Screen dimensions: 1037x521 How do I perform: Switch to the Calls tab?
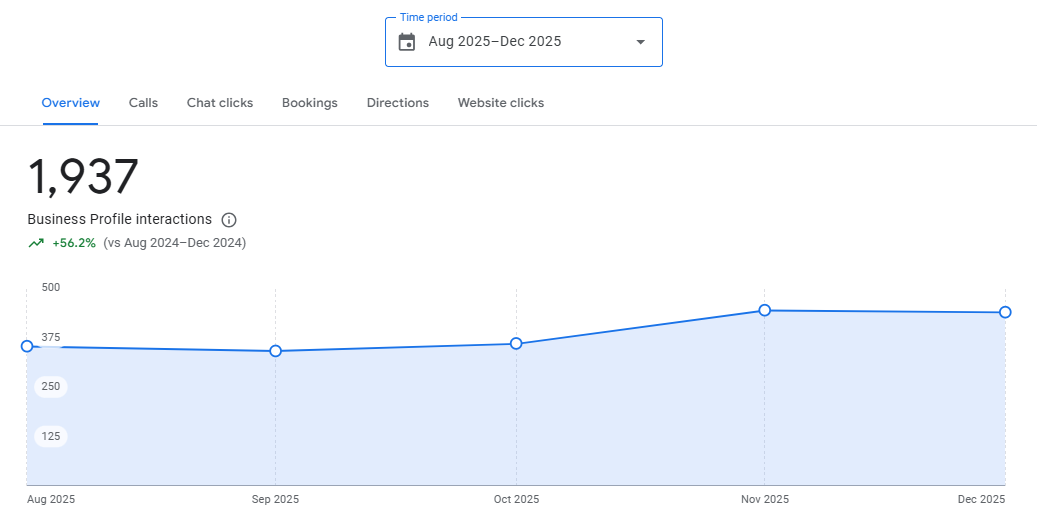[x=144, y=103]
